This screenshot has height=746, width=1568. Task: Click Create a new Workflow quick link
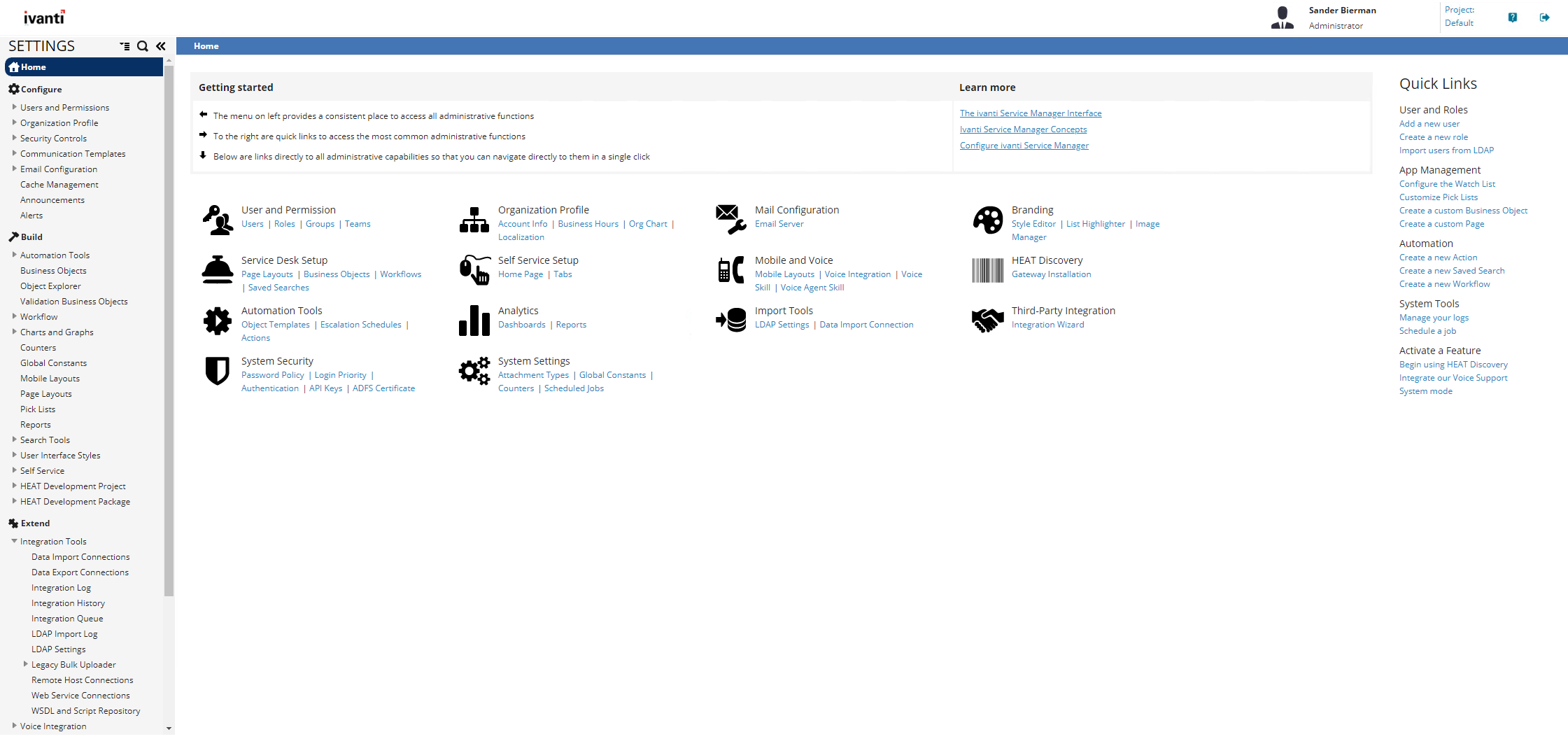[1445, 284]
